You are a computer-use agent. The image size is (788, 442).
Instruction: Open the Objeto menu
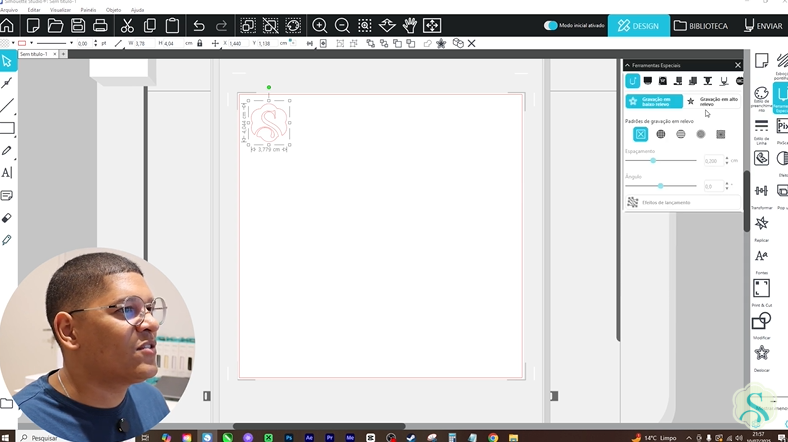pyautogui.click(x=113, y=10)
